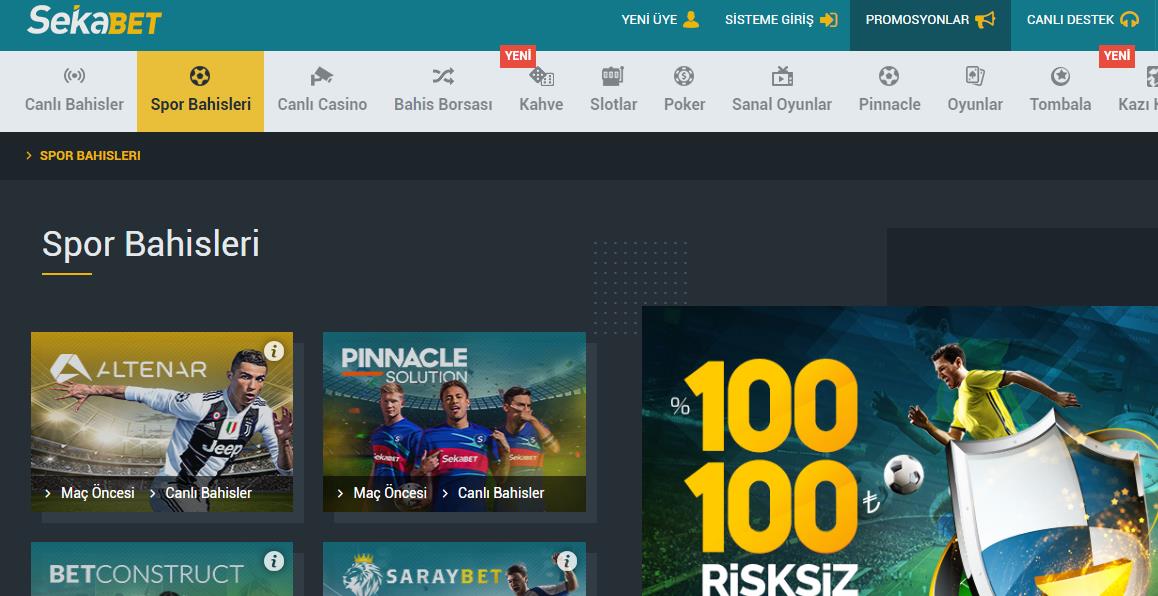Viewport: 1158px width, 596px height.
Task: Switch to the Poker tab
Action: coord(684,92)
